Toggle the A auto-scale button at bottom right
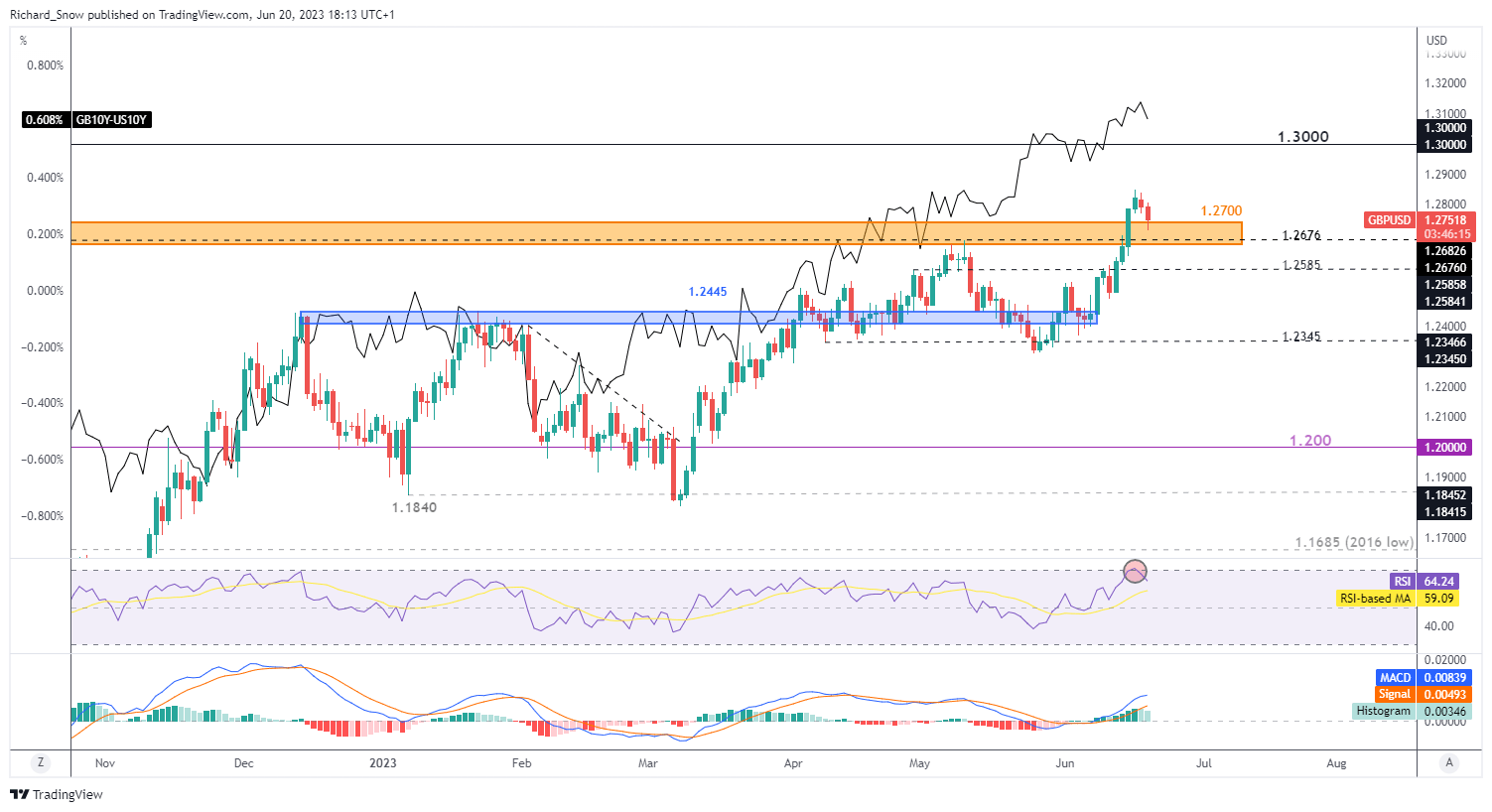 pos(1449,762)
